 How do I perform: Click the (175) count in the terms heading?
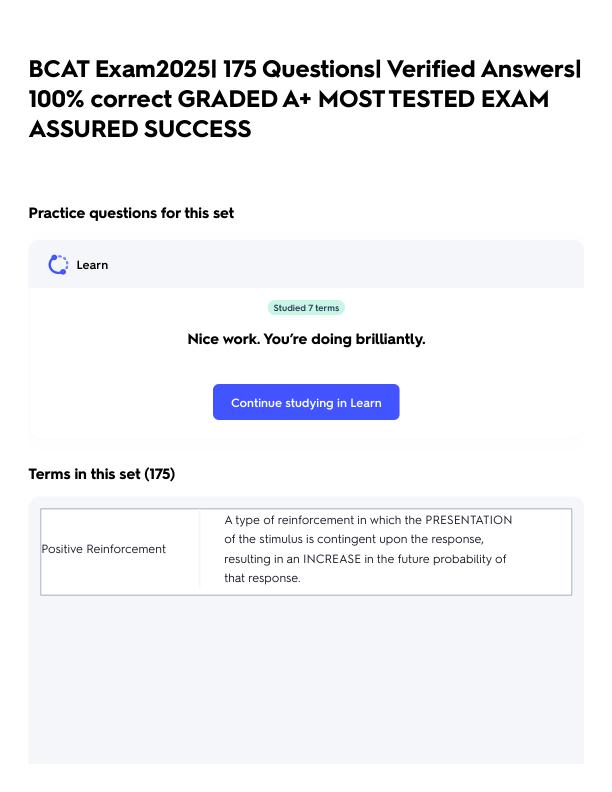tap(160, 474)
